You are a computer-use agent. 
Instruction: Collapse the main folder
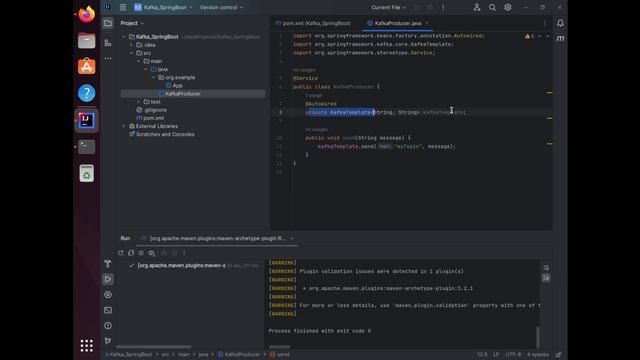(x=139, y=61)
